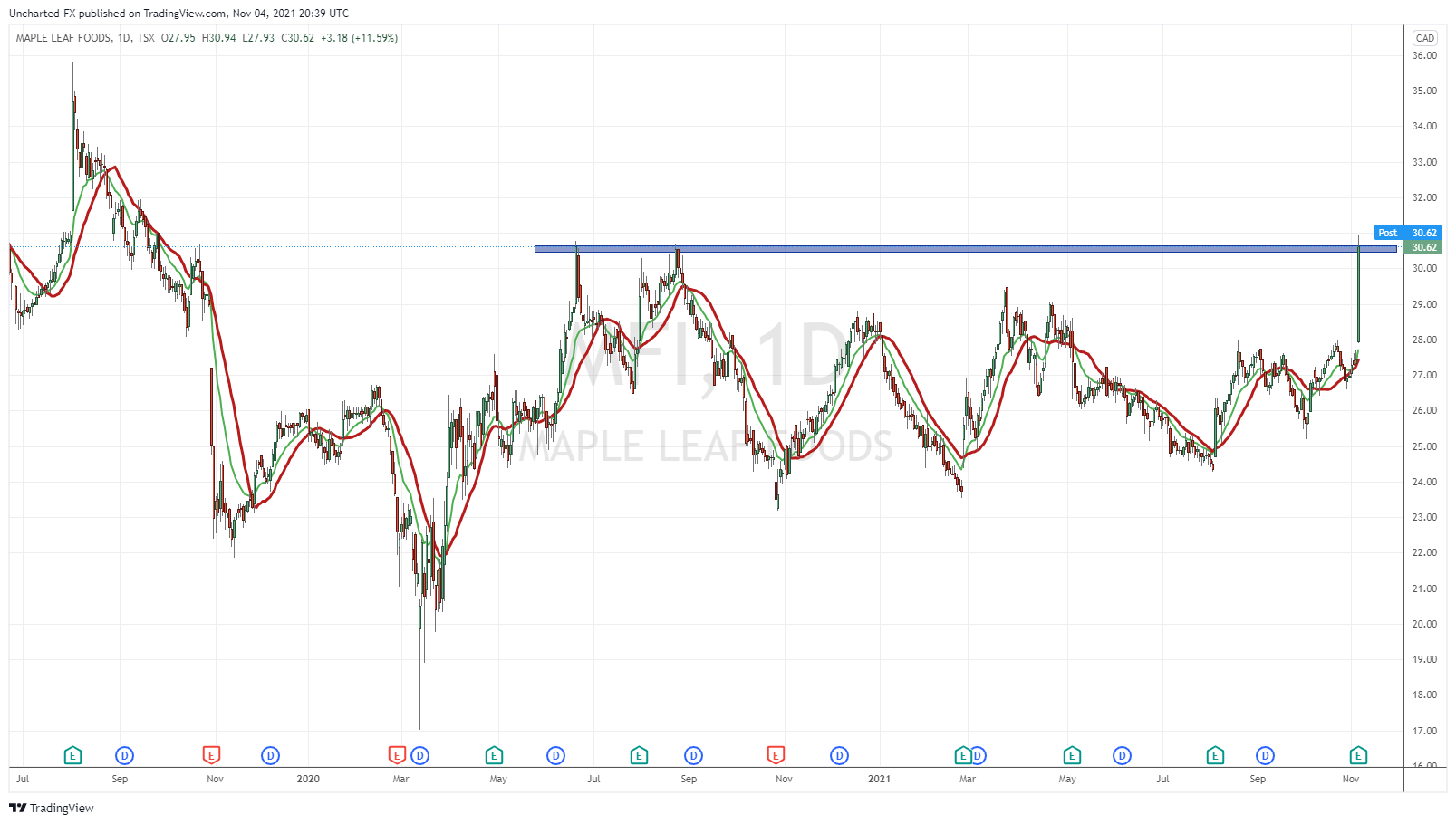Click the 25.00 price axis label
The image size is (1456, 824).
pos(1424,446)
